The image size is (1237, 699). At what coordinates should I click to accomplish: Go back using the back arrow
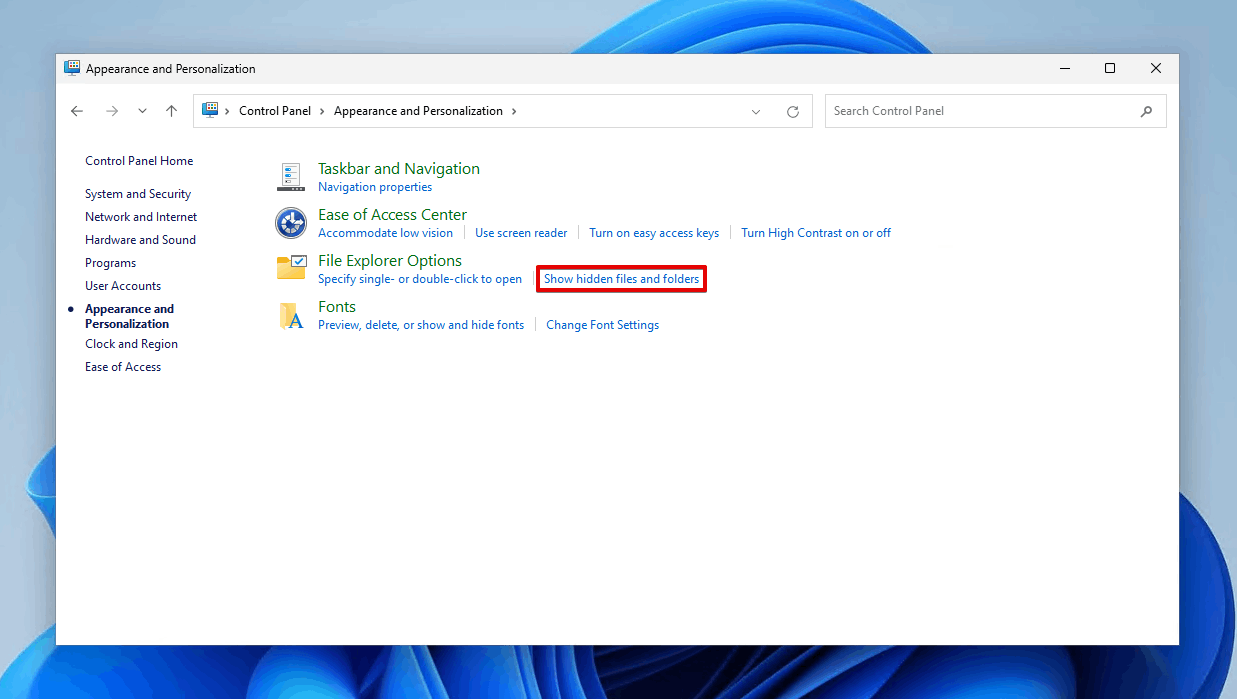(x=77, y=111)
